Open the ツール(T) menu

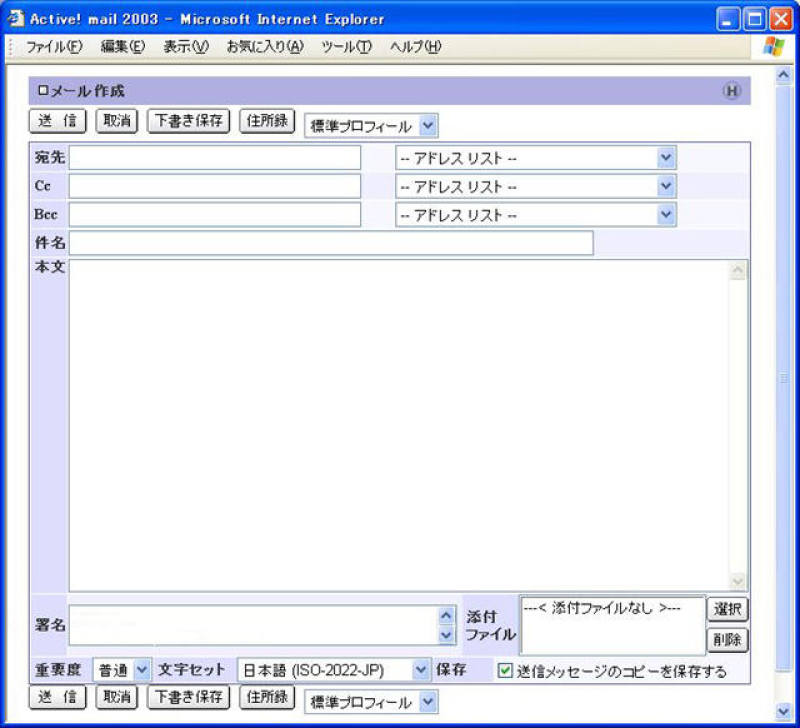pyautogui.click(x=346, y=47)
